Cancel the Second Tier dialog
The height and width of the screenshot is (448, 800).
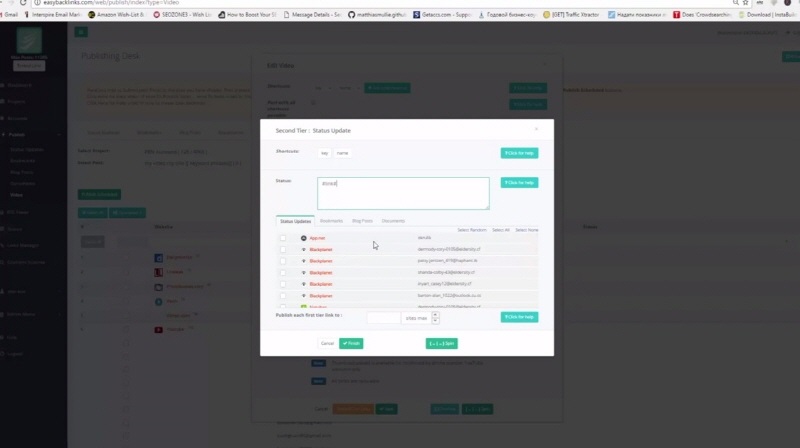tap(327, 343)
